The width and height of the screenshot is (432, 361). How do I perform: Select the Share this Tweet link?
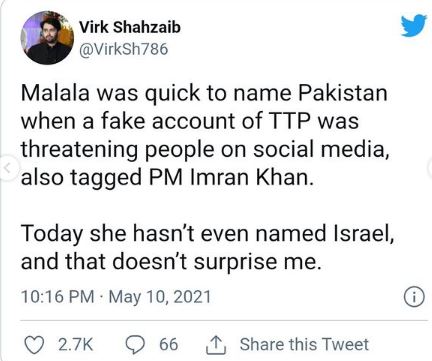click(x=304, y=344)
